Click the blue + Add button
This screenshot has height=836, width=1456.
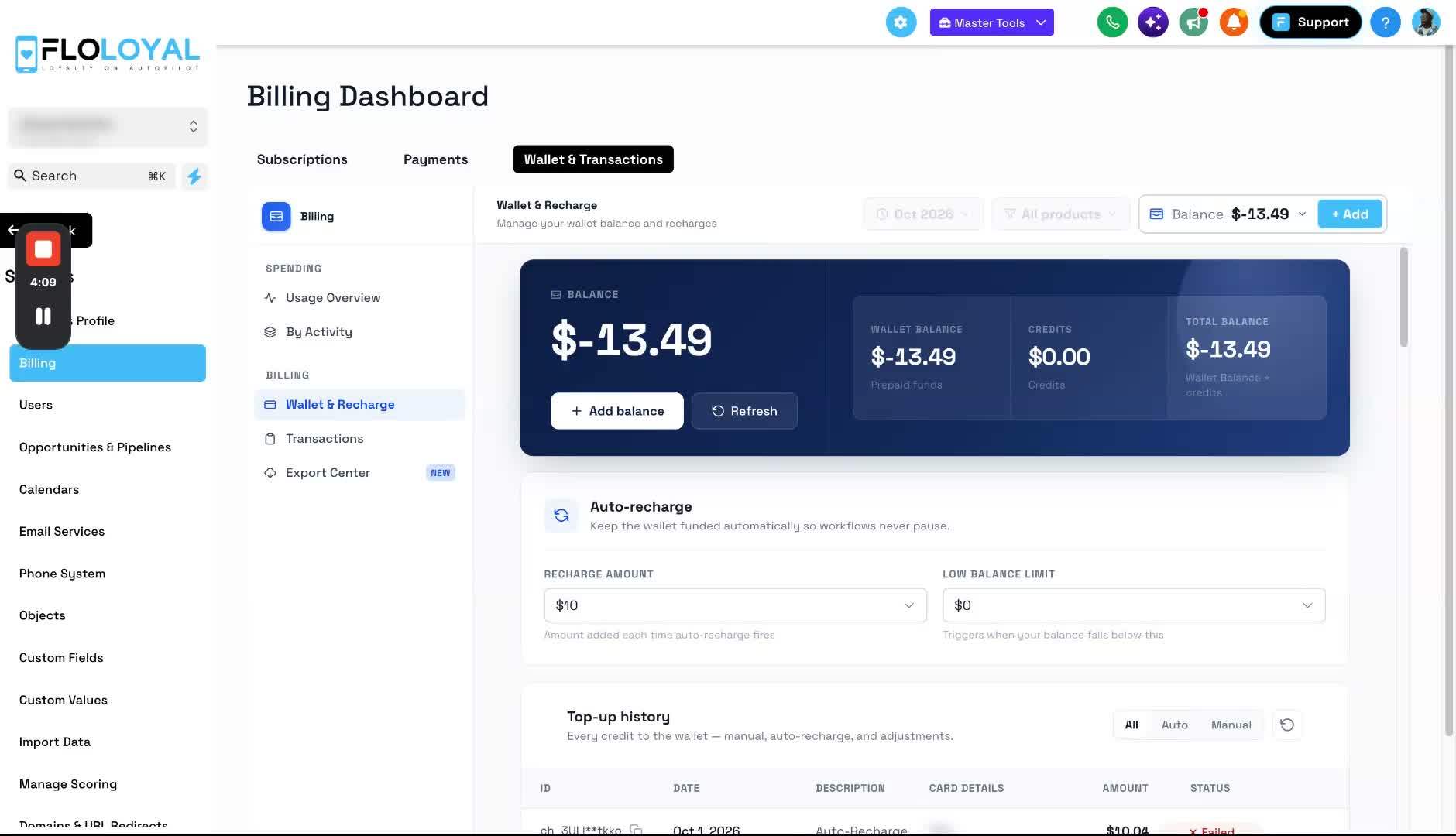(1350, 214)
